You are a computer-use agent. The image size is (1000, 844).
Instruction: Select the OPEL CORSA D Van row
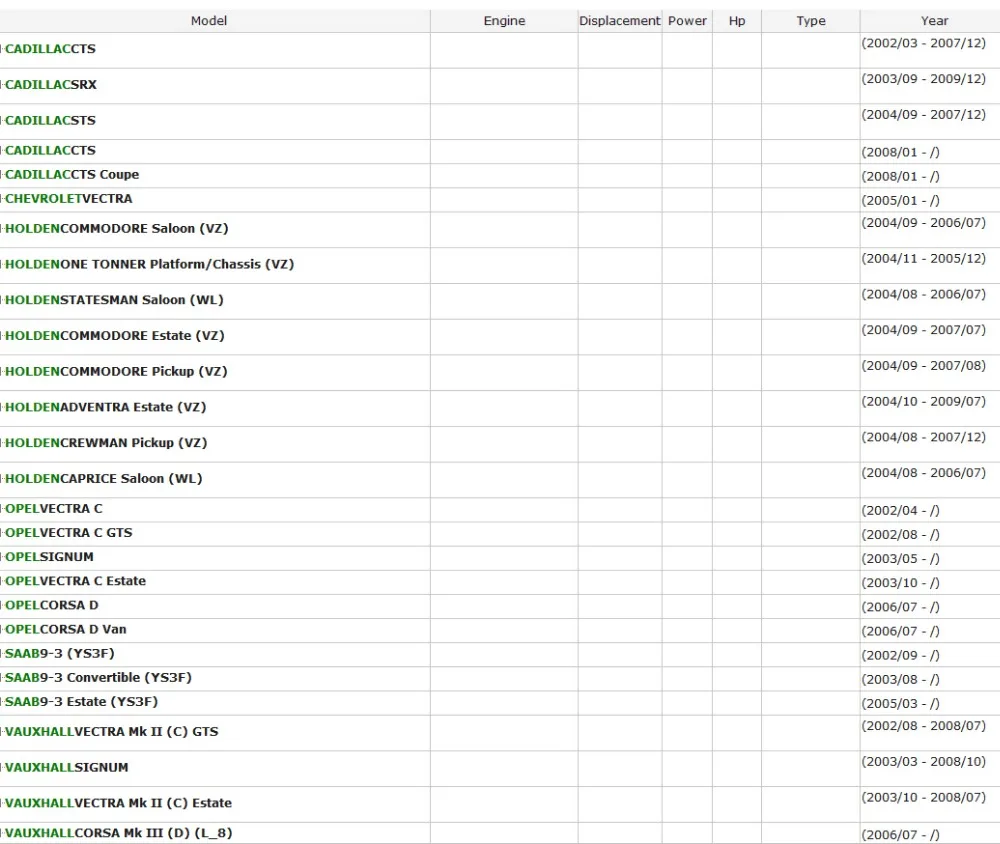coord(500,630)
